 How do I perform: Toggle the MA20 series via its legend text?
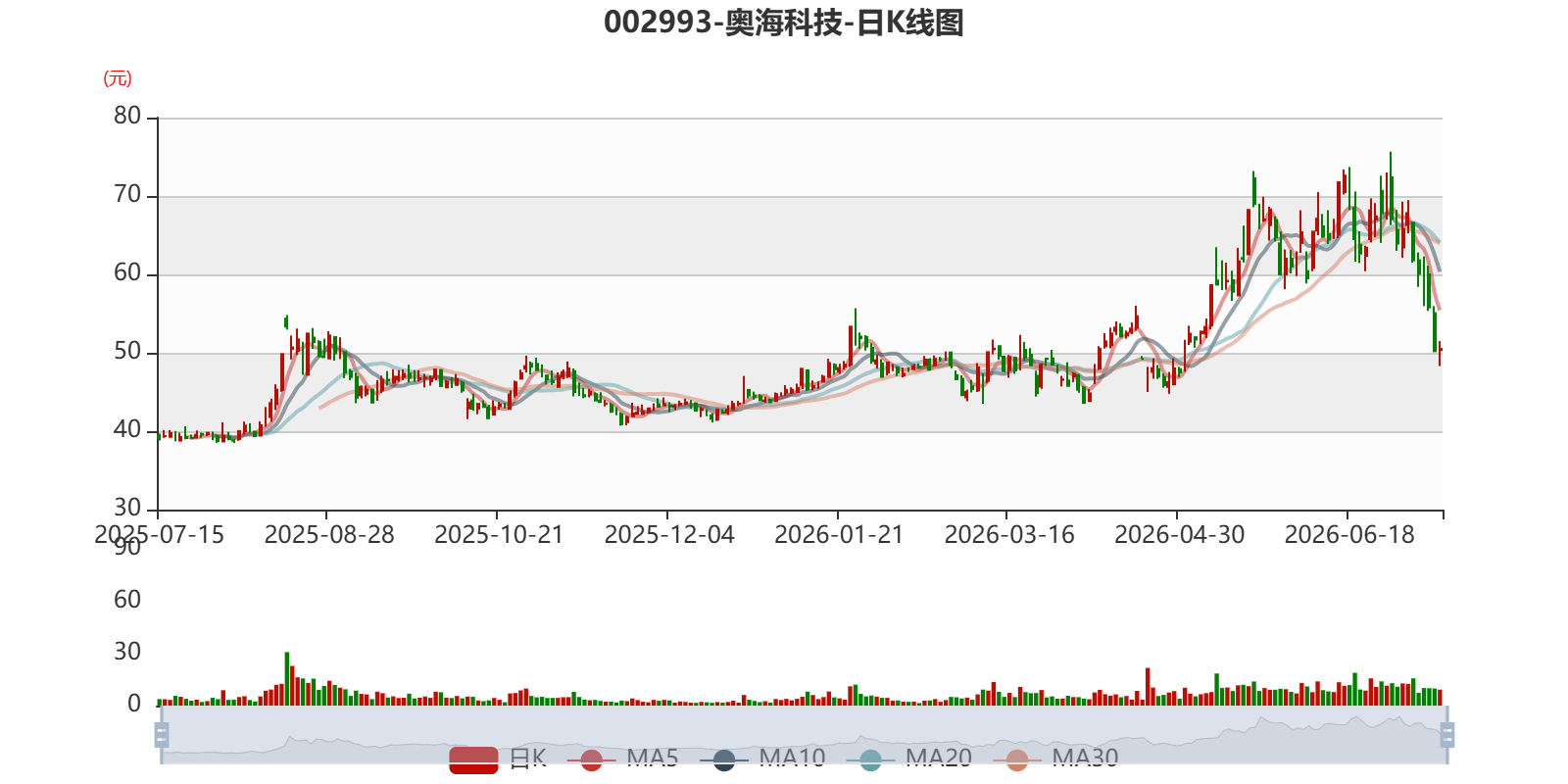[938, 758]
